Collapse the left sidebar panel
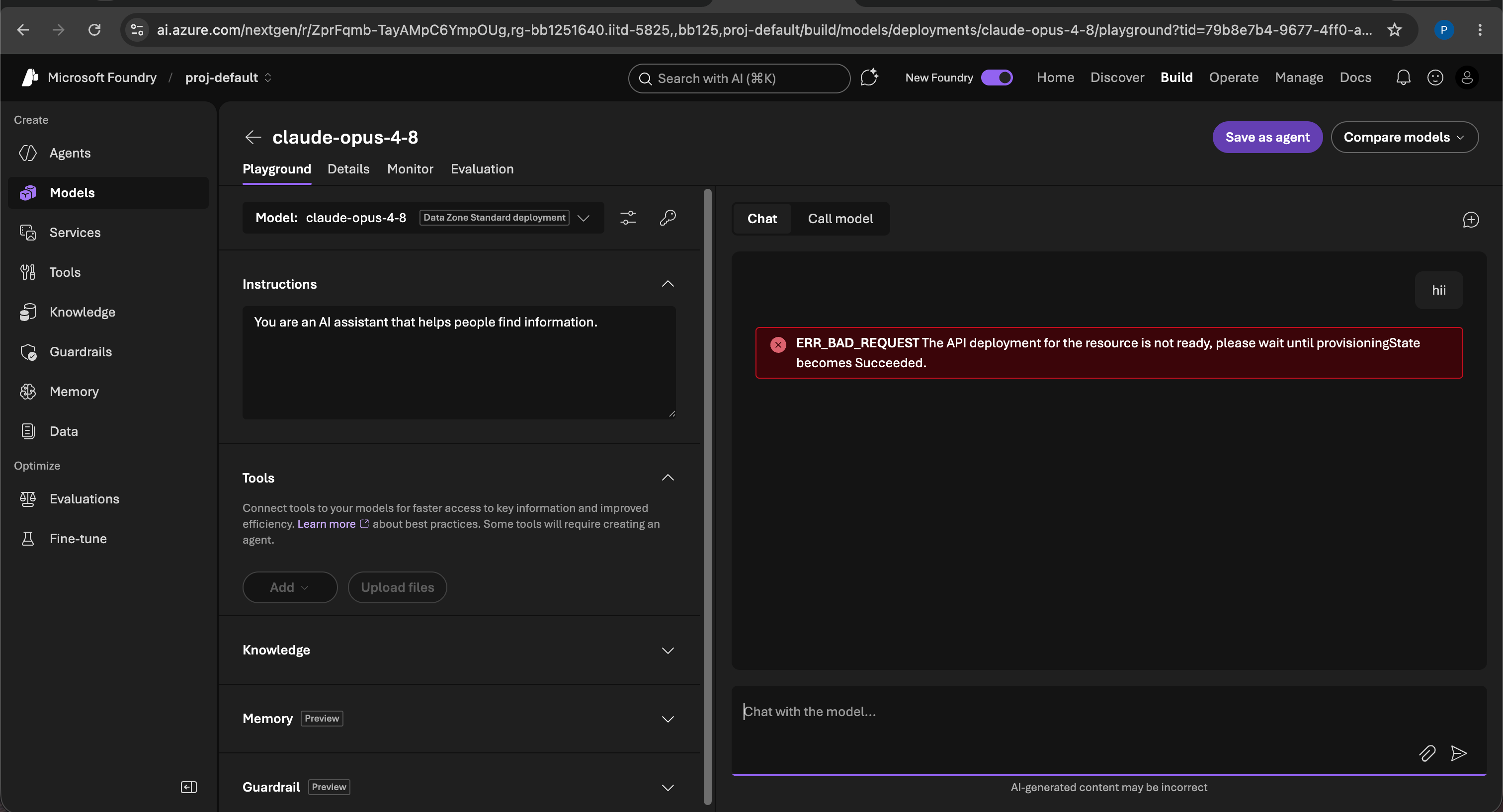Image resolution: width=1503 pixels, height=812 pixels. point(188,787)
